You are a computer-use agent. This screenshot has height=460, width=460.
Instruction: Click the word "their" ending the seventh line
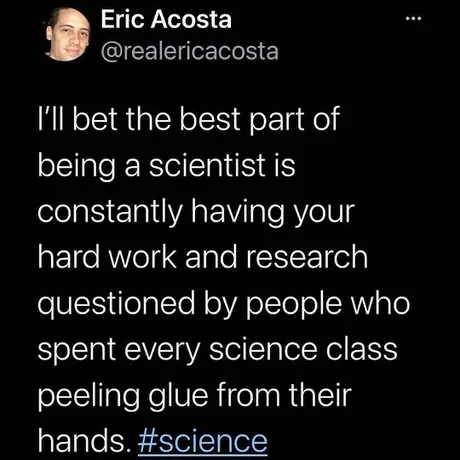[320, 395]
